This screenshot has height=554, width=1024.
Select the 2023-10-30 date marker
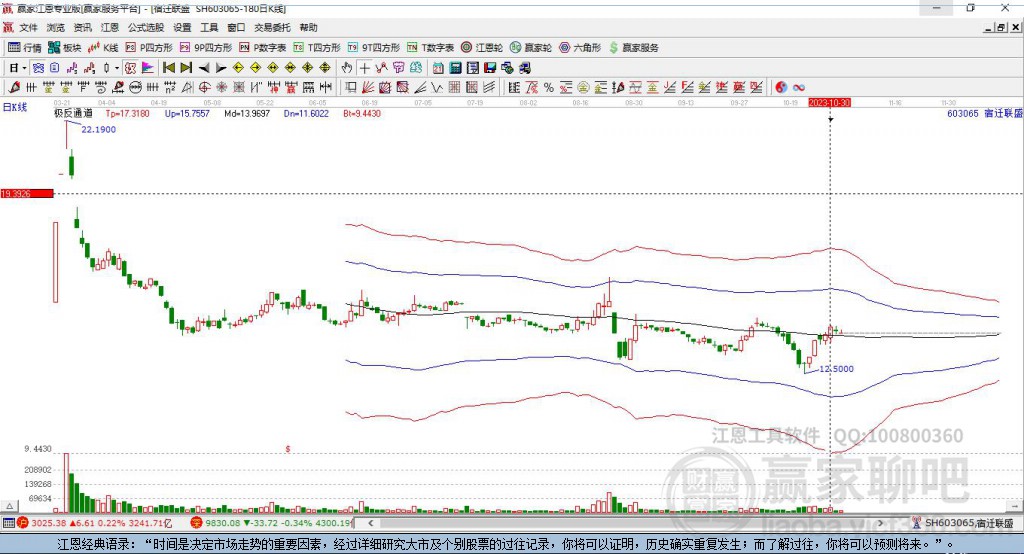(x=829, y=103)
